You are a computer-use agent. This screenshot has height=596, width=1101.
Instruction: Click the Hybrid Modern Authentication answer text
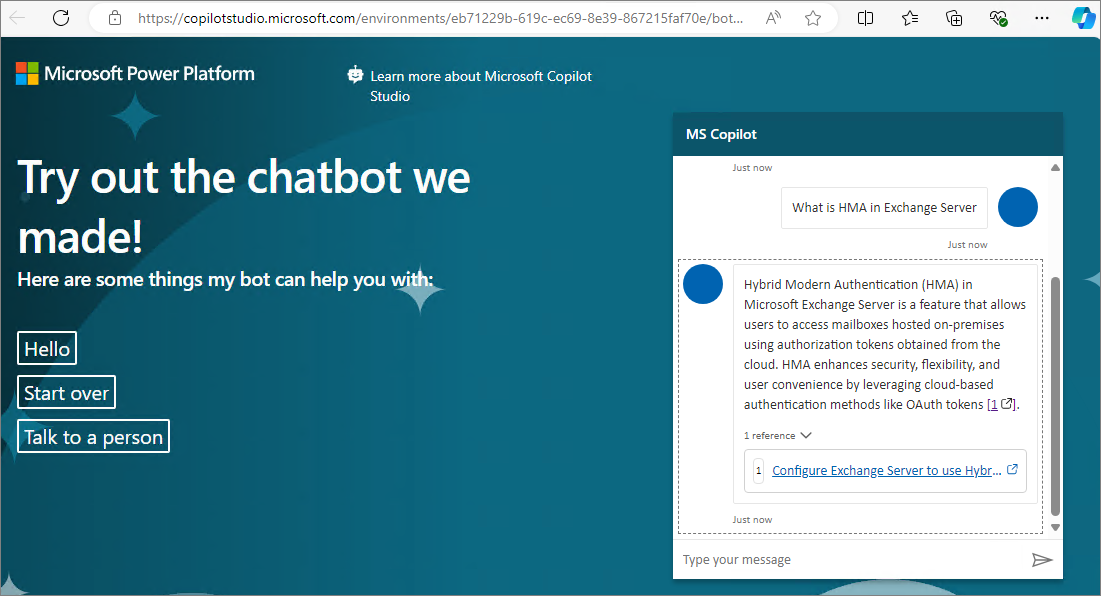[885, 345]
